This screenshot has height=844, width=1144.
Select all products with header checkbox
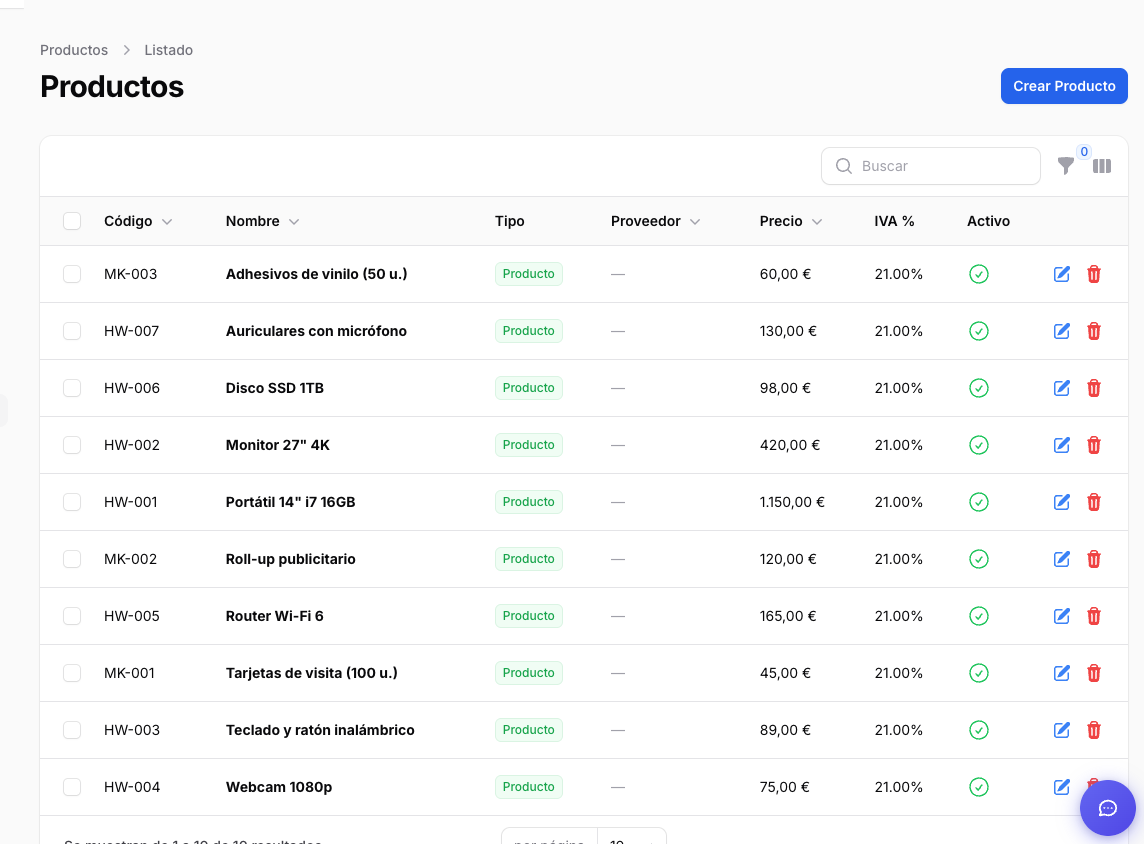72,221
